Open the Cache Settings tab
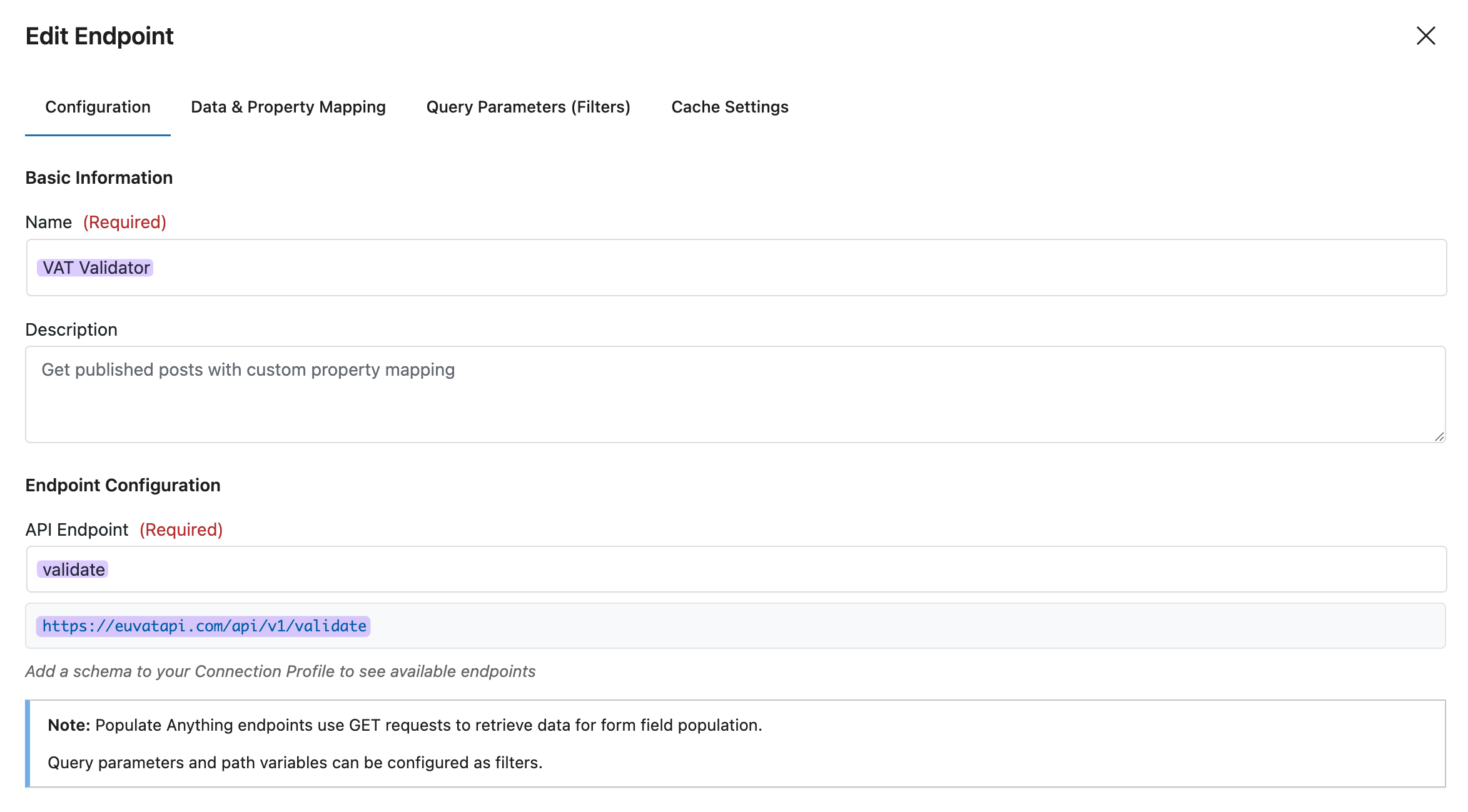Image resolution: width=1468 pixels, height=812 pixels. click(x=729, y=107)
